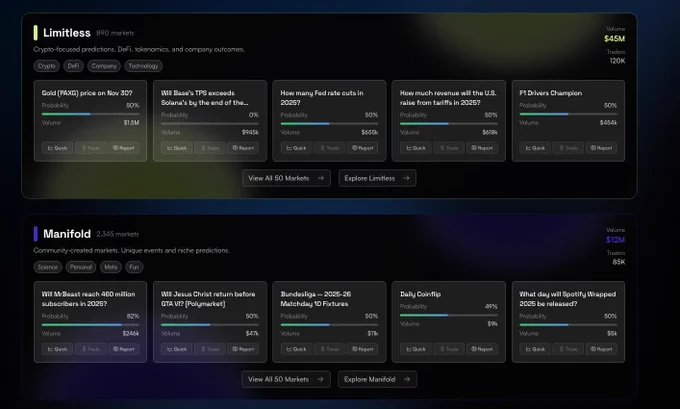
Task: Open the Bundesliga 2025-26 Matchday 10 market
Action: pos(316,299)
